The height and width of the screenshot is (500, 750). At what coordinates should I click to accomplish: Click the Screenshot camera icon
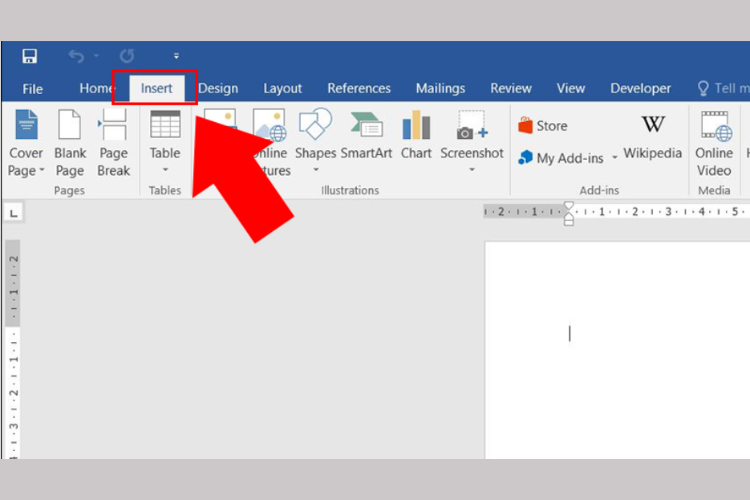click(x=472, y=125)
